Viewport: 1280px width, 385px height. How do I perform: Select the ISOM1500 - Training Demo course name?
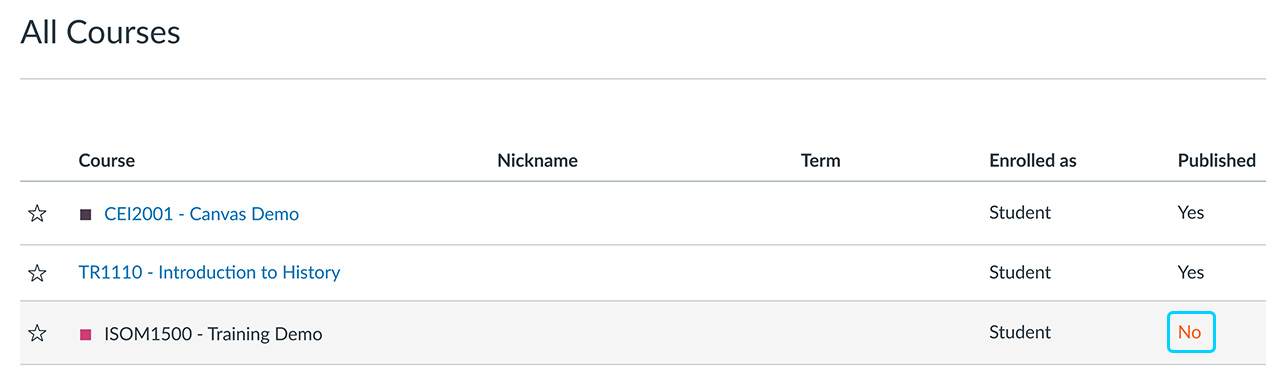click(x=213, y=333)
